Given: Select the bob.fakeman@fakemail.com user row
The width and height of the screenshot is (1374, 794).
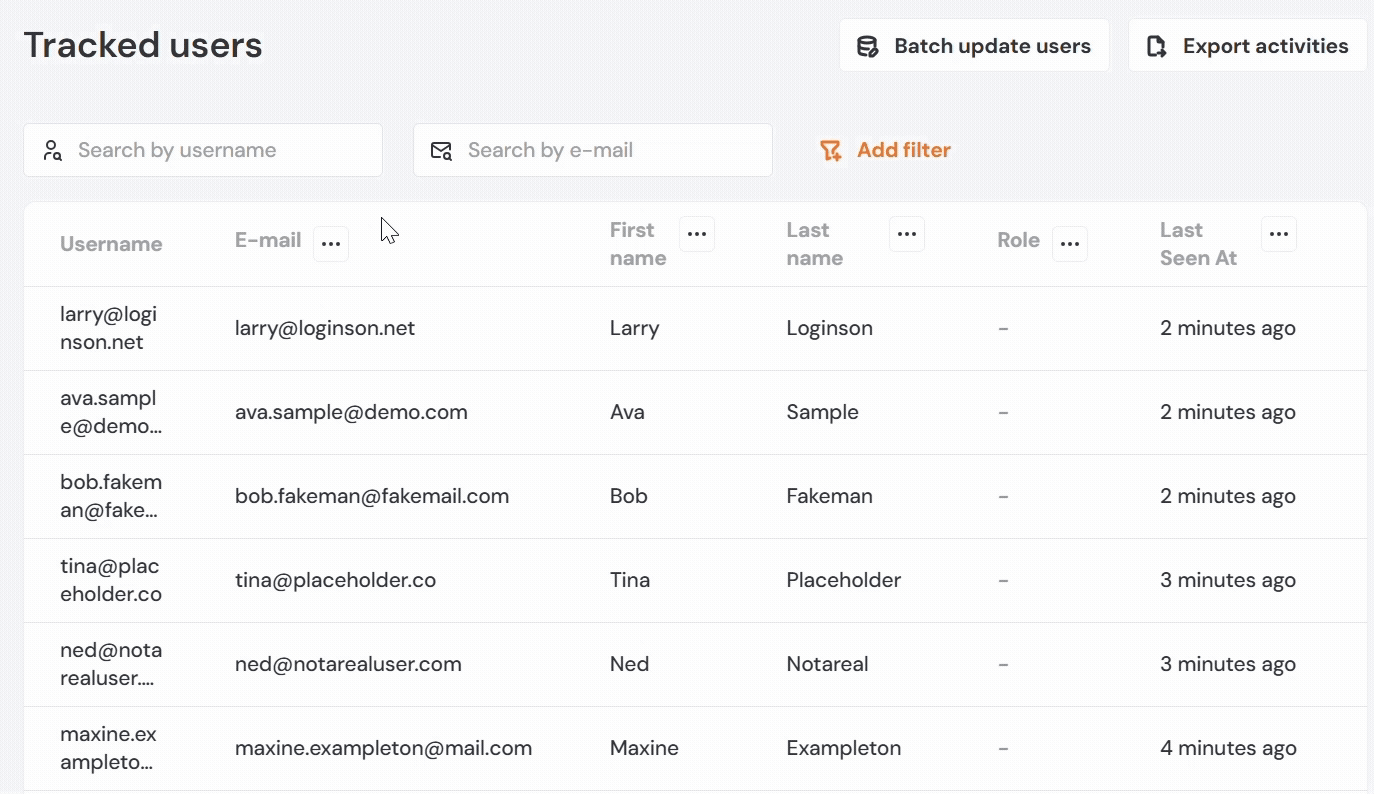Looking at the screenshot, I should point(372,496).
